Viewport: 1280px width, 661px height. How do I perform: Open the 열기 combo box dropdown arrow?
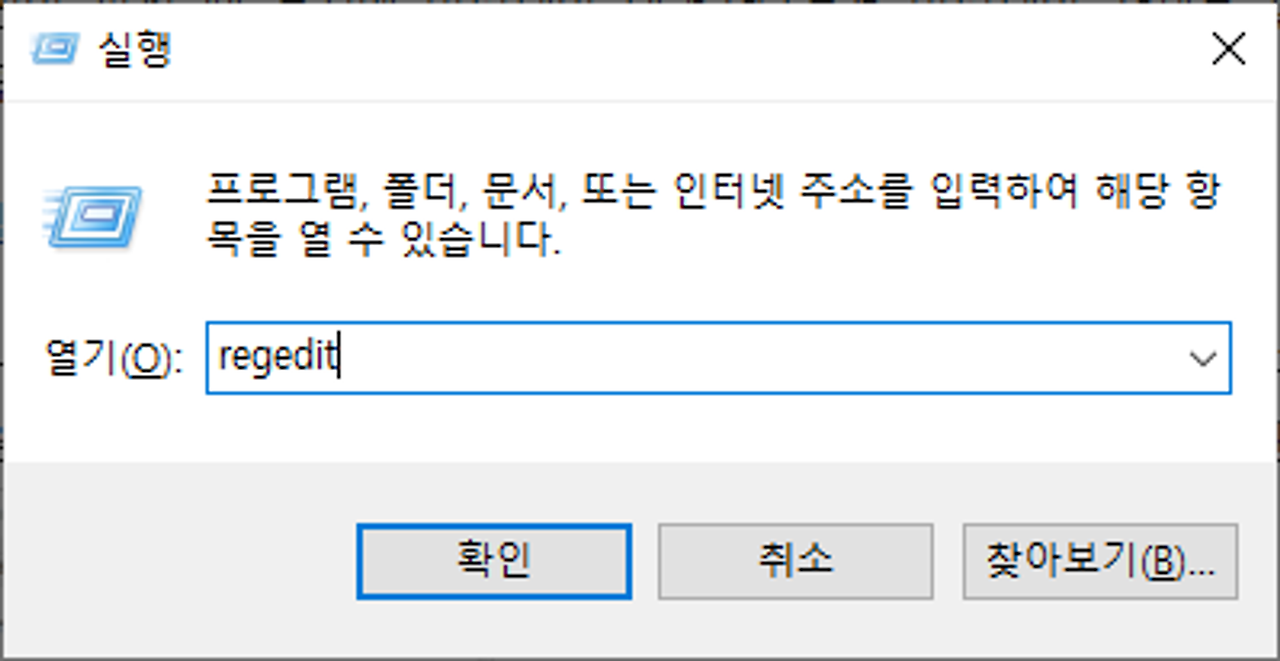click(1203, 357)
